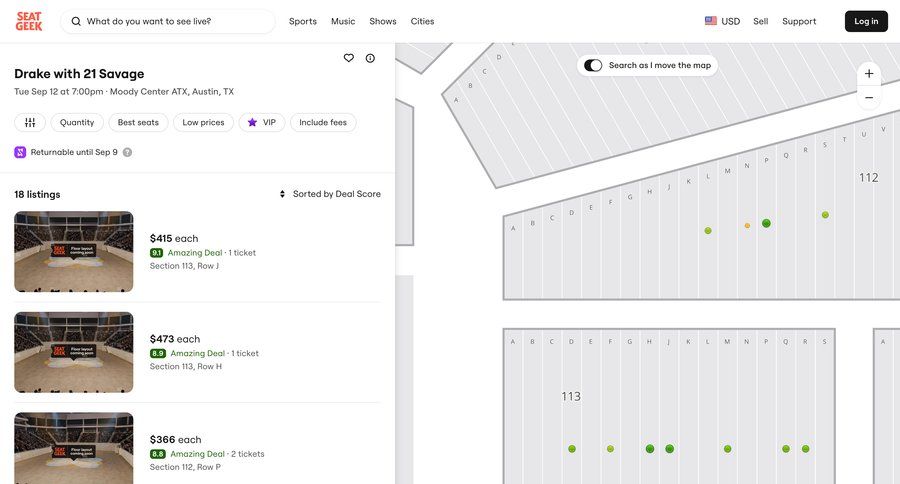Zoom out on the seat map
The width and height of the screenshot is (900, 484).
(869, 97)
